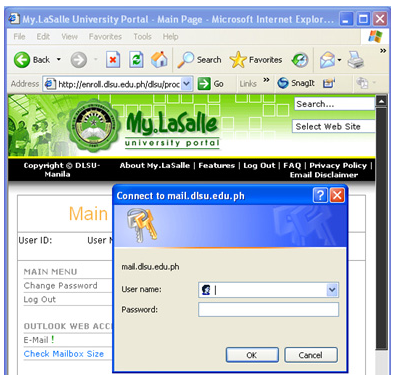Refresh the page with green arrows icon

[136, 60]
